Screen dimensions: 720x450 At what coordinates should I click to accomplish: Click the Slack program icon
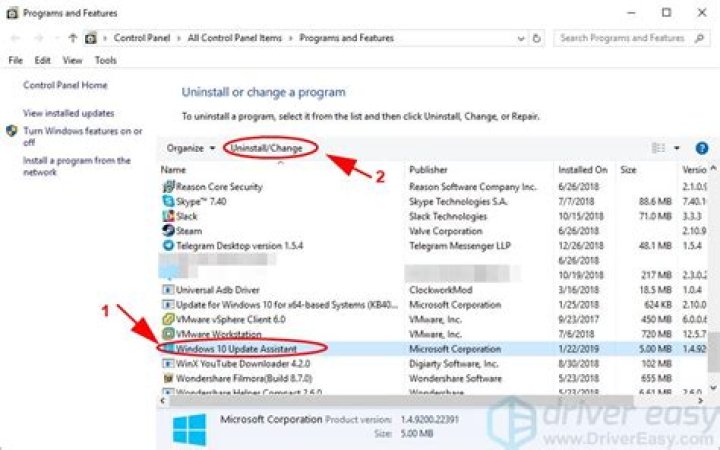pyautogui.click(x=169, y=216)
